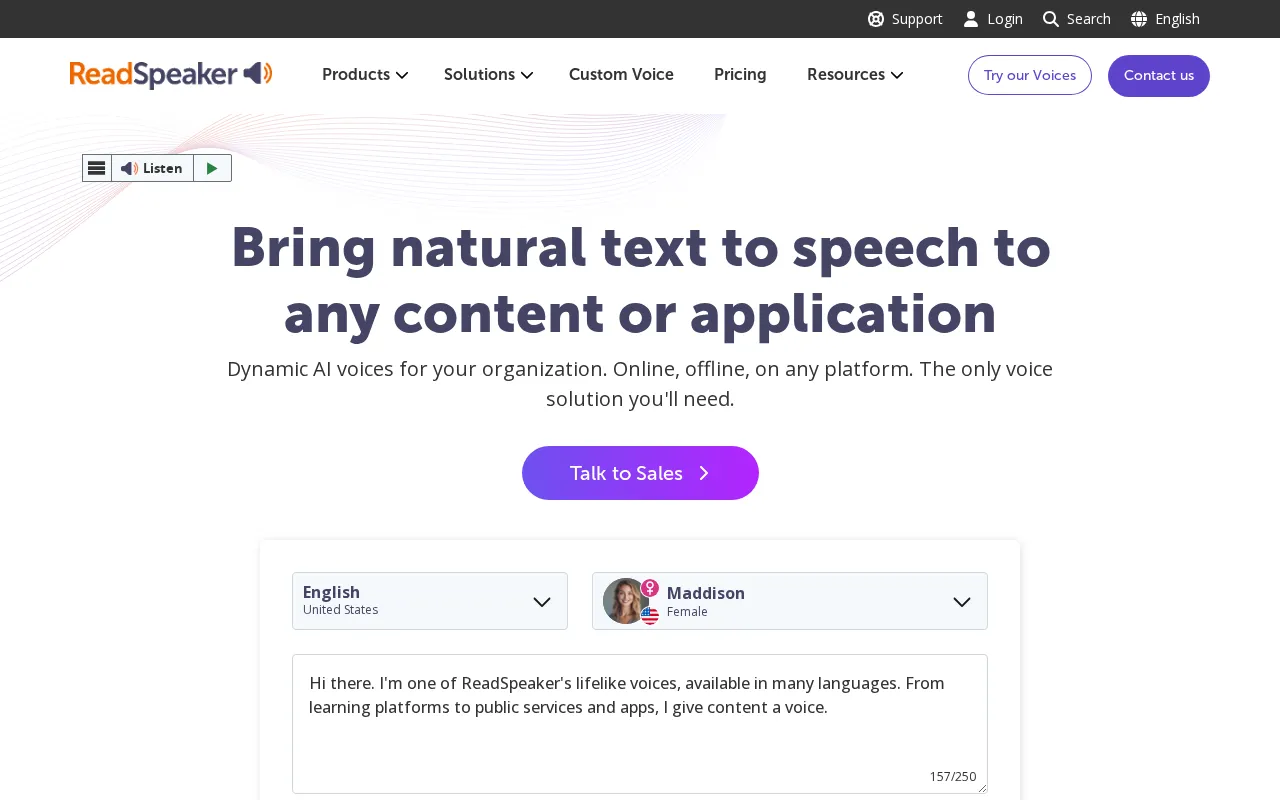
Task: Open the Maddison voice dropdown
Action: coord(790,601)
